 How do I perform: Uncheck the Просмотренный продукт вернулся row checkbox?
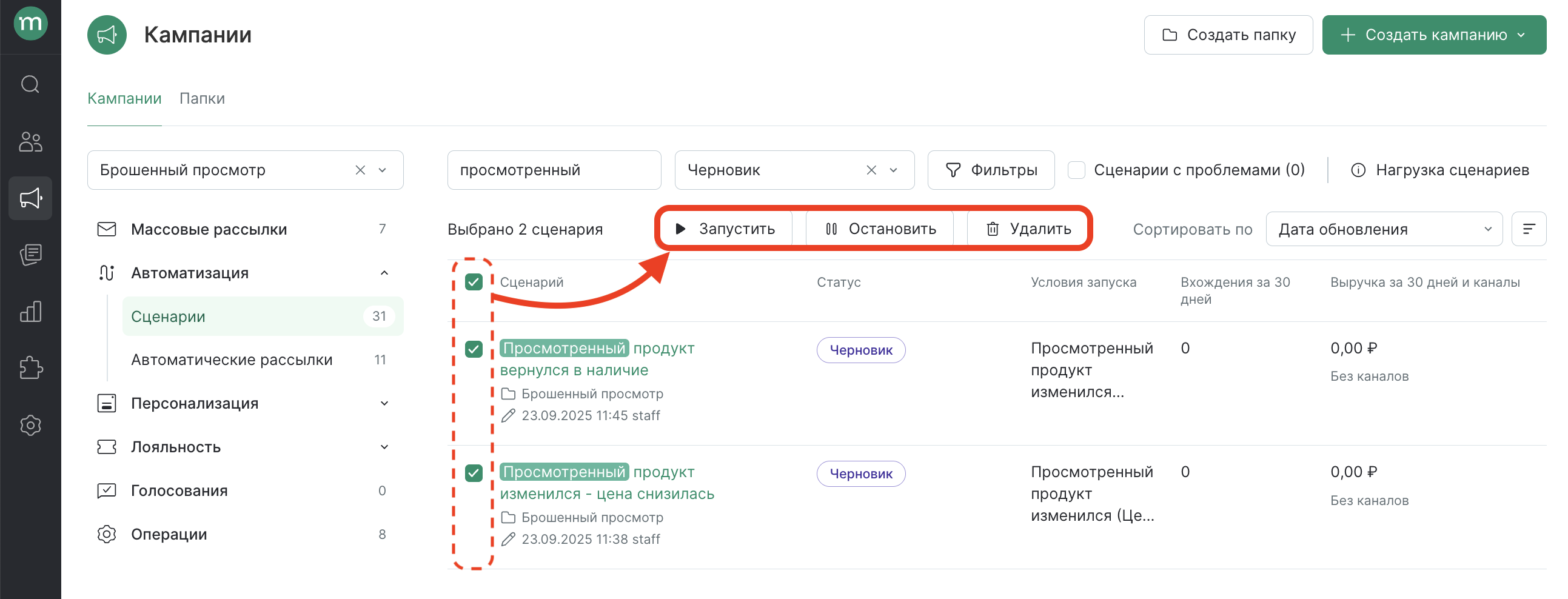tap(474, 349)
